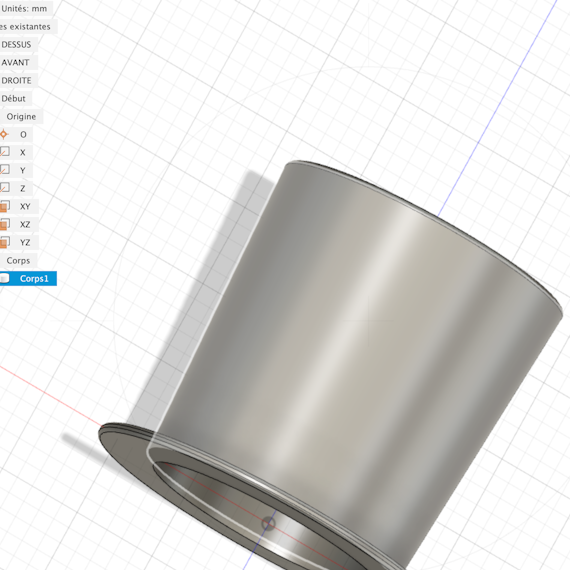Image resolution: width=570 pixels, height=570 pixels.
Task: Click the origin point icon beside O
Action: 4,134
